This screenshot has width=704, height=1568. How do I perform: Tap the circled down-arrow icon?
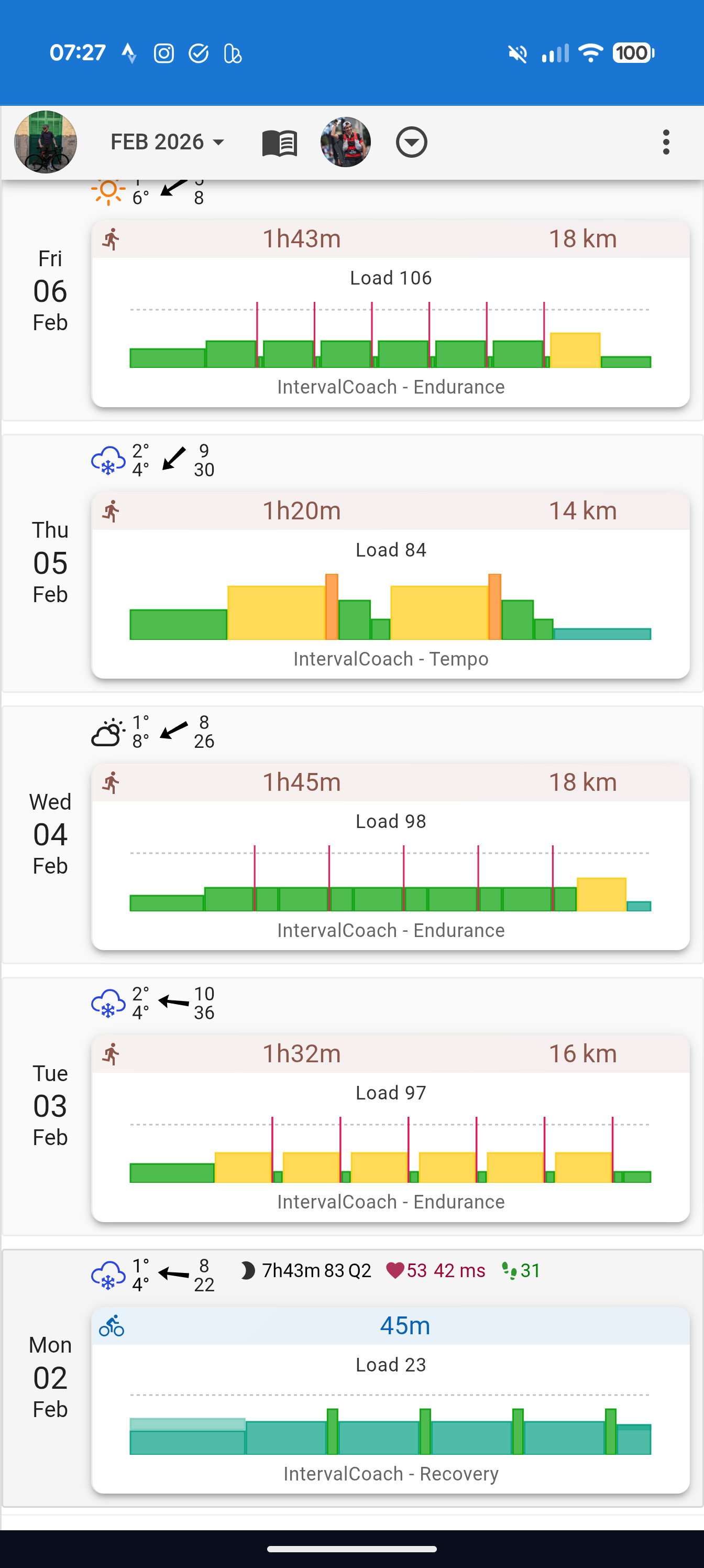click(x=411, y=143)
